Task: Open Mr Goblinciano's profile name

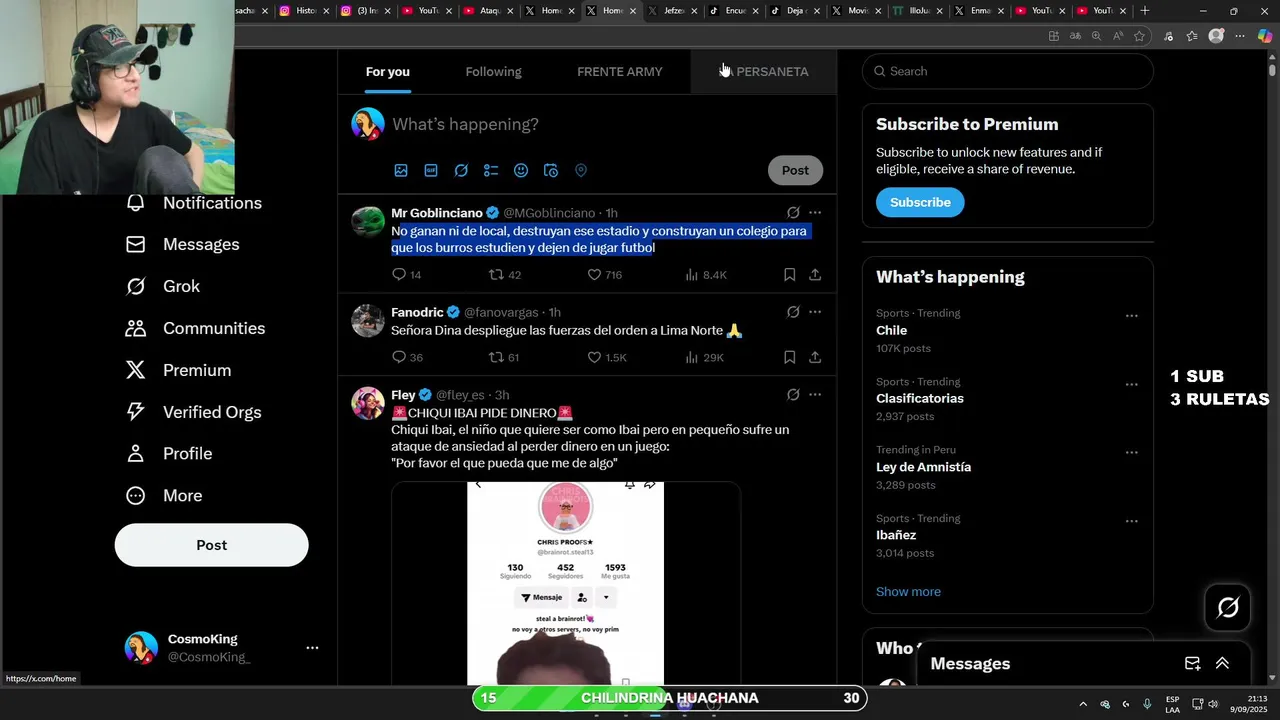Action: point(437,213)
